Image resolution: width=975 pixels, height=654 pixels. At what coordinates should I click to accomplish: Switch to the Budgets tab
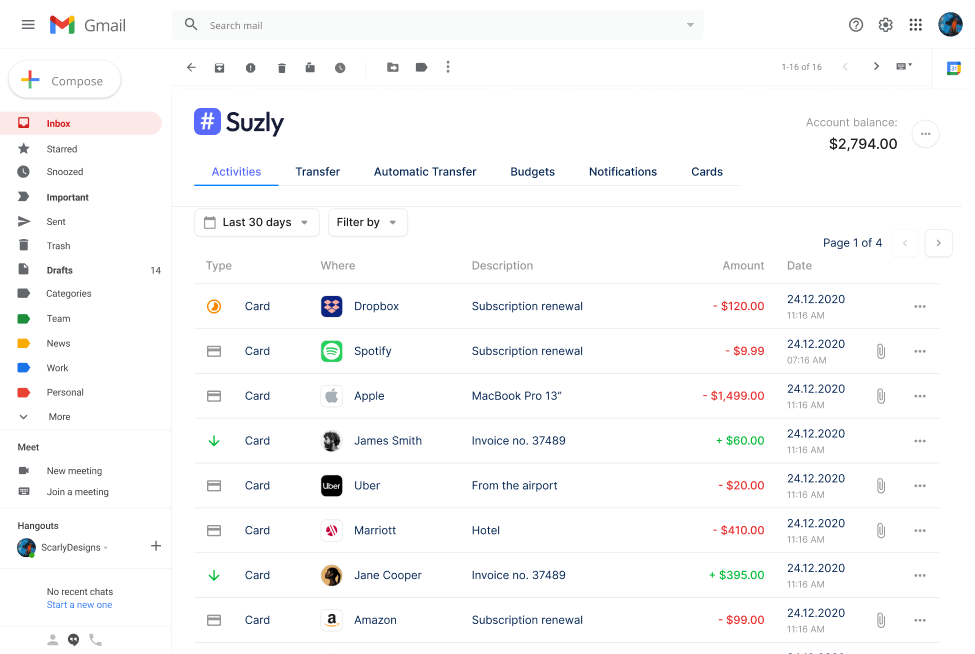click(x=532, y=172)
